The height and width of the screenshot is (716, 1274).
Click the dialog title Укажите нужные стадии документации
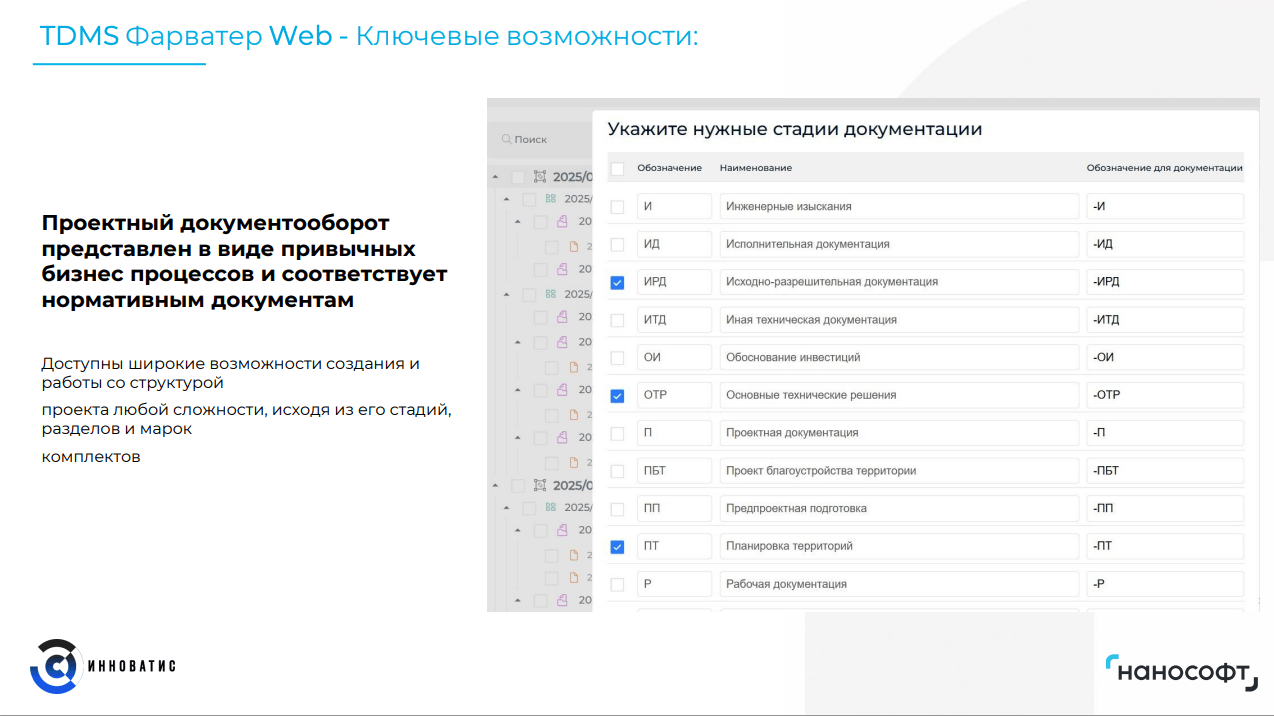(795, 129)
